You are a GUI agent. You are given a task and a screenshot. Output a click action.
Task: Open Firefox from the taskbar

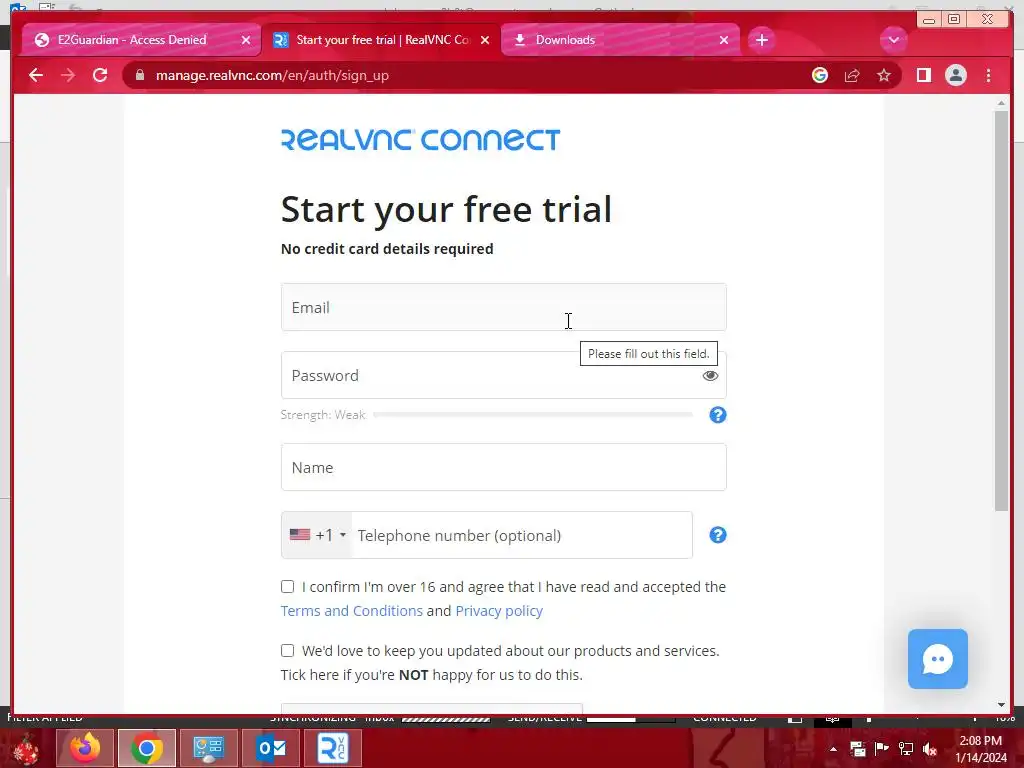coord(85,748)
